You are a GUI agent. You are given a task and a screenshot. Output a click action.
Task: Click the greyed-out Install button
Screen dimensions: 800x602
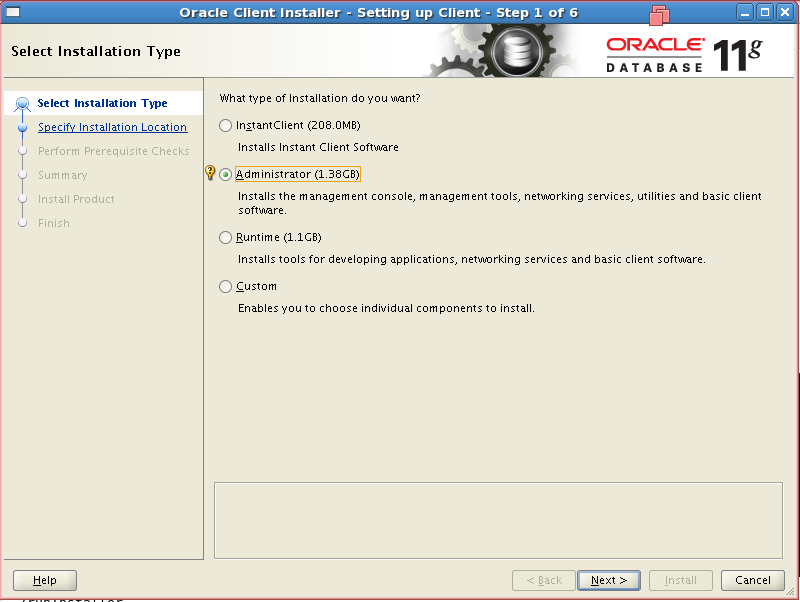point(681,581)
